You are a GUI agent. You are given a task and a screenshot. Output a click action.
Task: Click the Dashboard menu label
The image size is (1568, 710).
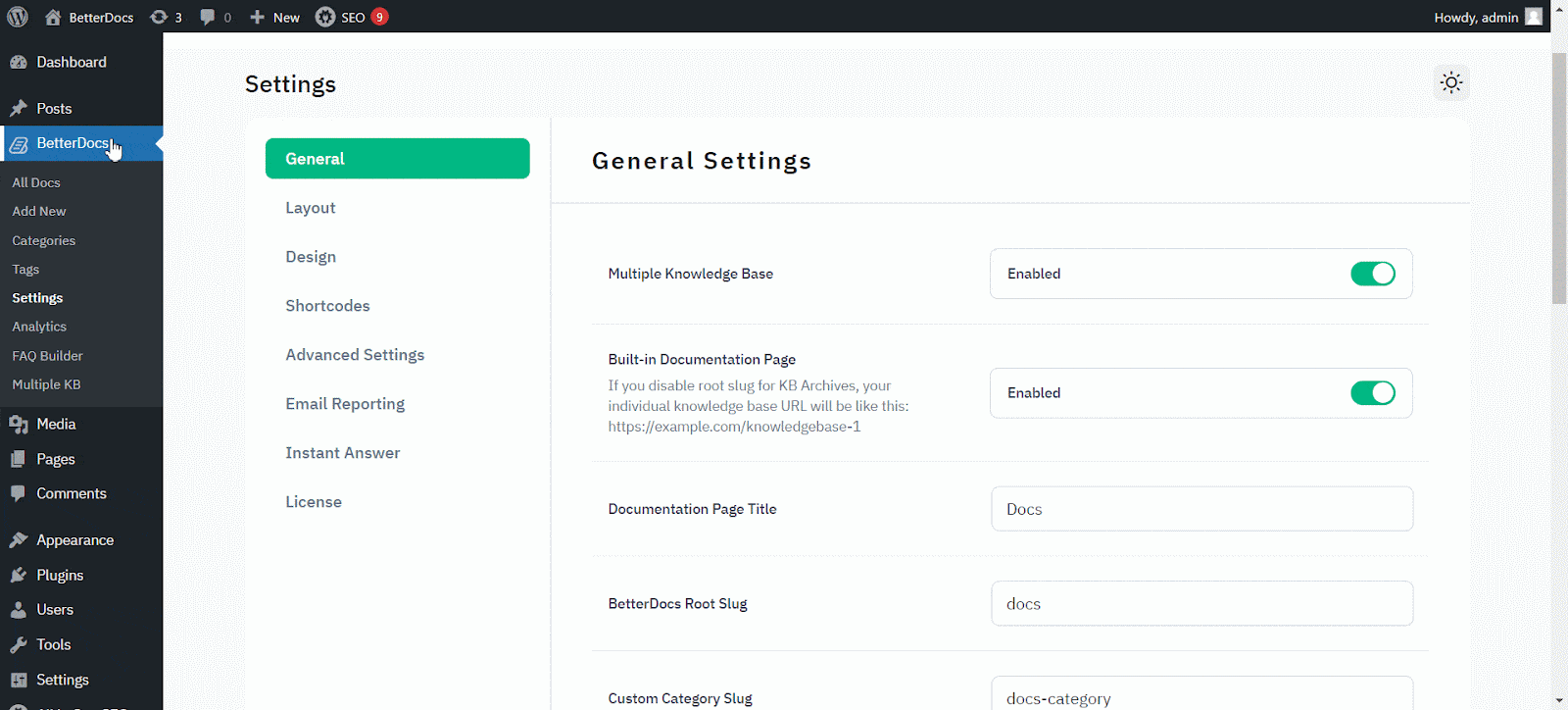(x=72, y=62)
